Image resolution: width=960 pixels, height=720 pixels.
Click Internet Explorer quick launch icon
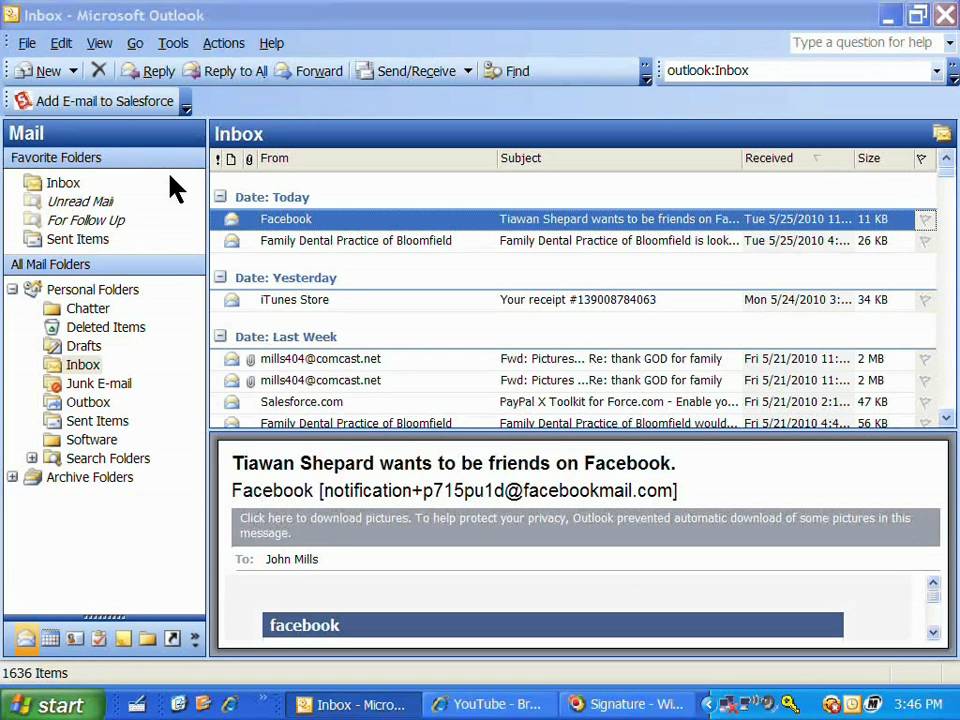coord(230,704)
